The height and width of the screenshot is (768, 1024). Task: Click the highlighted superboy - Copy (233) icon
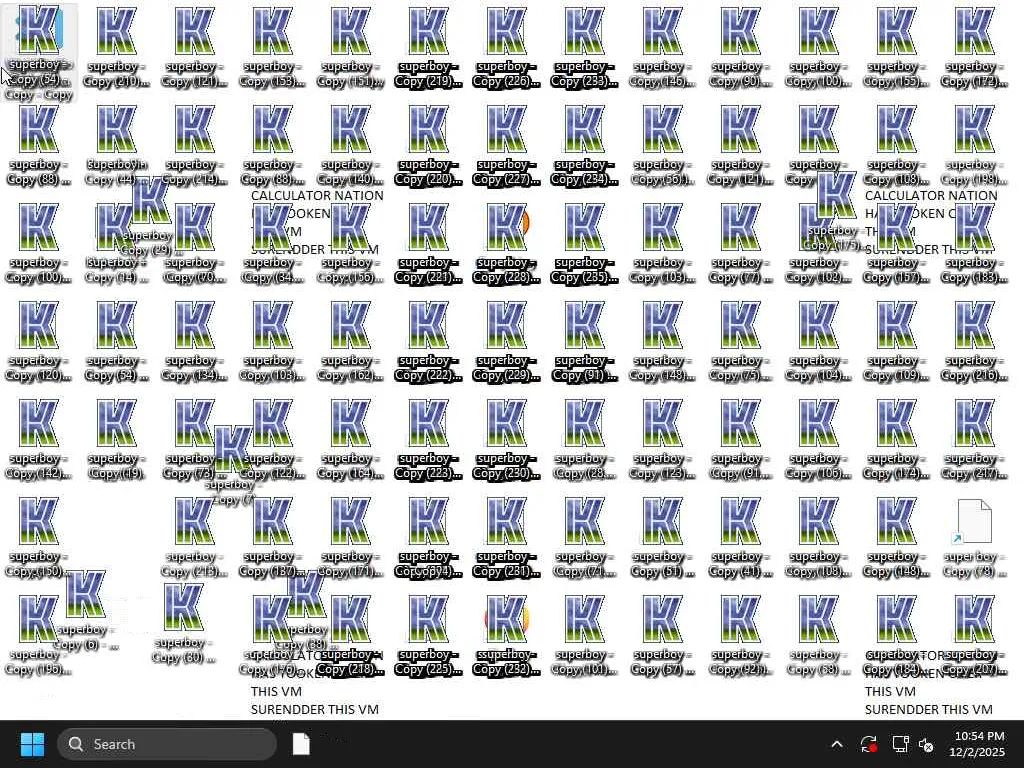(584, 47)
